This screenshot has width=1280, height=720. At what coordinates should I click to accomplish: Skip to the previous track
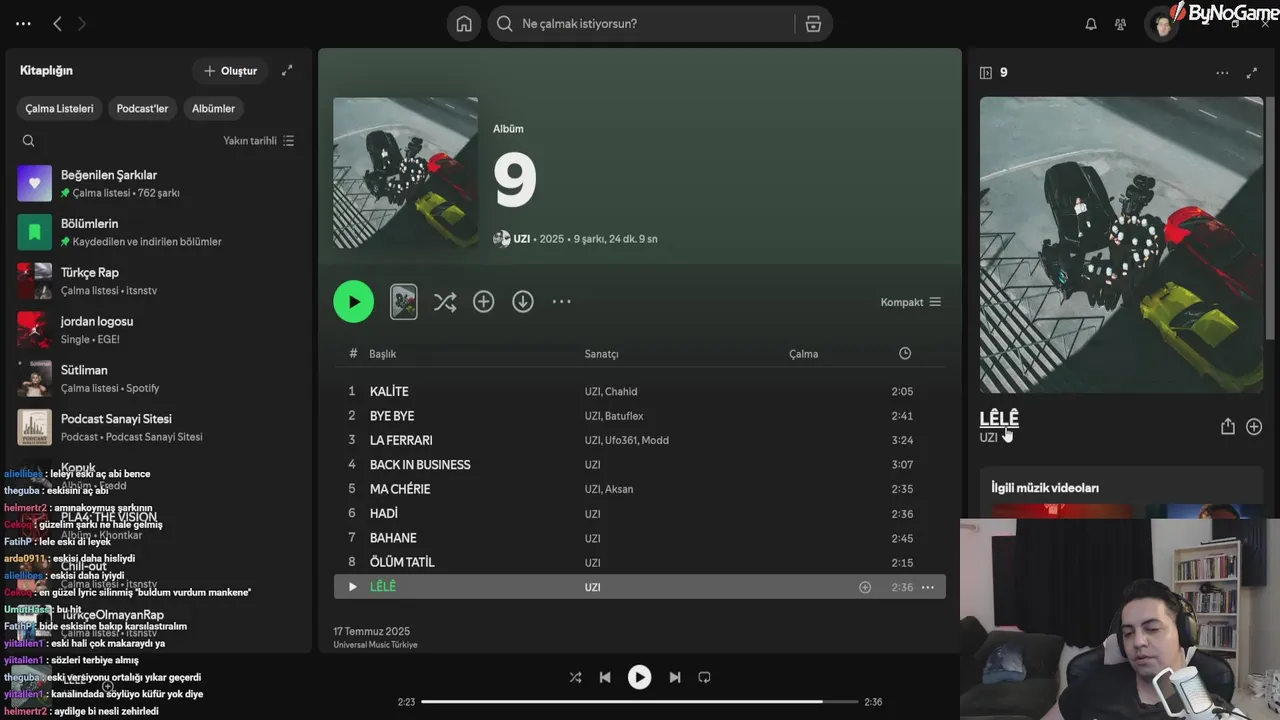point(605,677)
